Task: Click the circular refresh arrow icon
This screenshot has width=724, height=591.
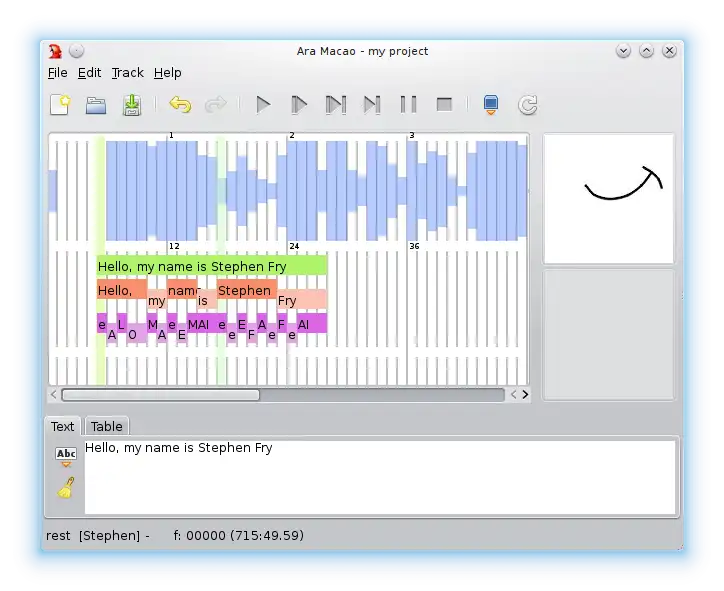Action: [x=528, y=105]
